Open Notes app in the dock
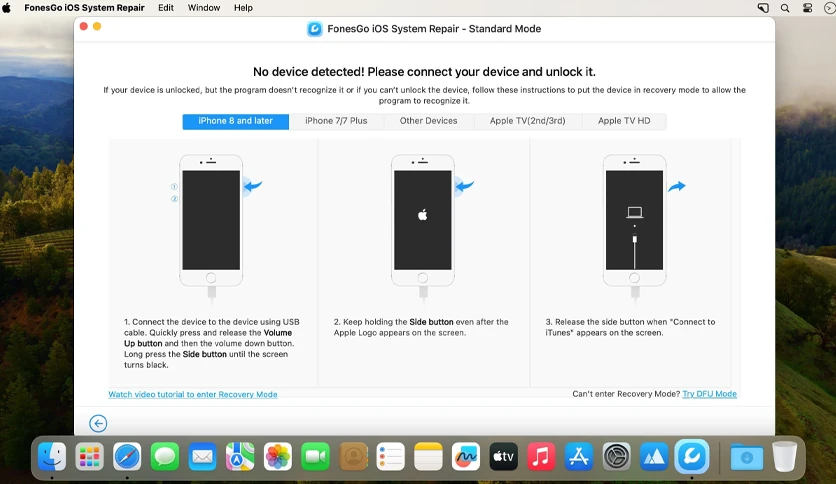 click(x=428, y=457)
